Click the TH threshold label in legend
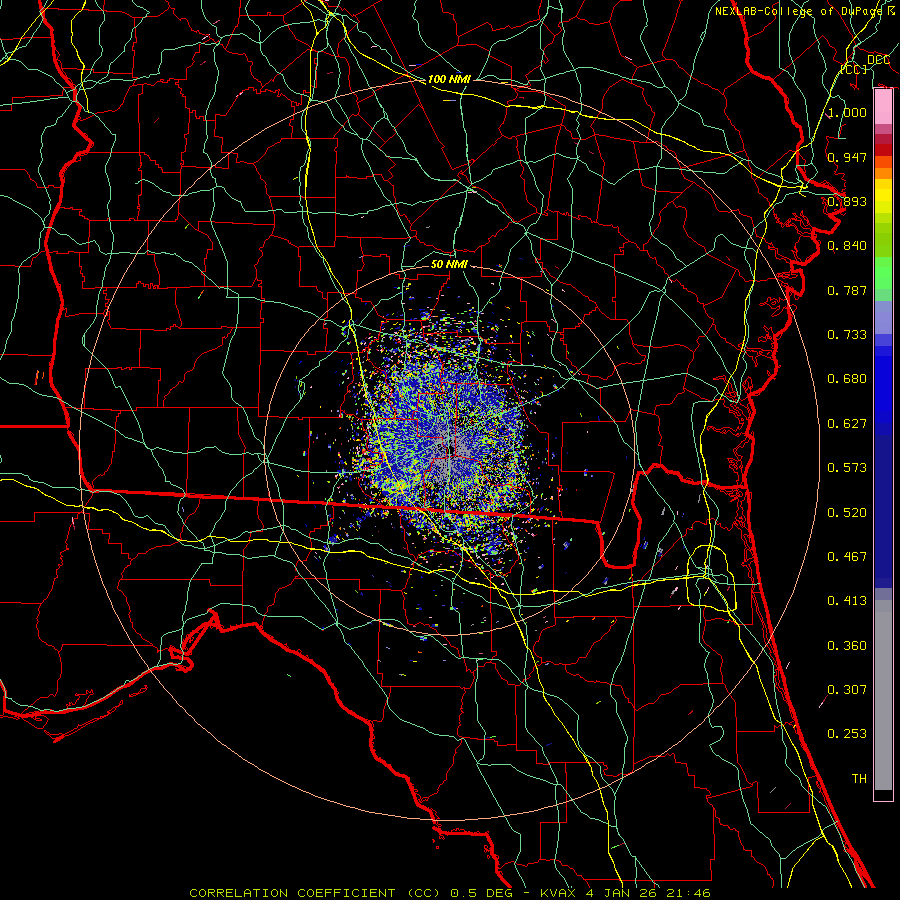This screenshot has height=900, width=900. tap(859, 779)
